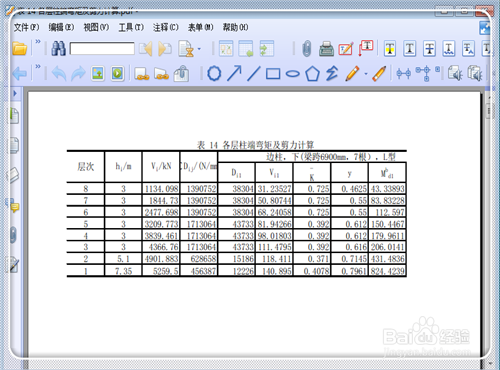The height and width of the screenshot is (370, 500).
Task: Click the 层次 column header
Action: click(x=86, y=166)
